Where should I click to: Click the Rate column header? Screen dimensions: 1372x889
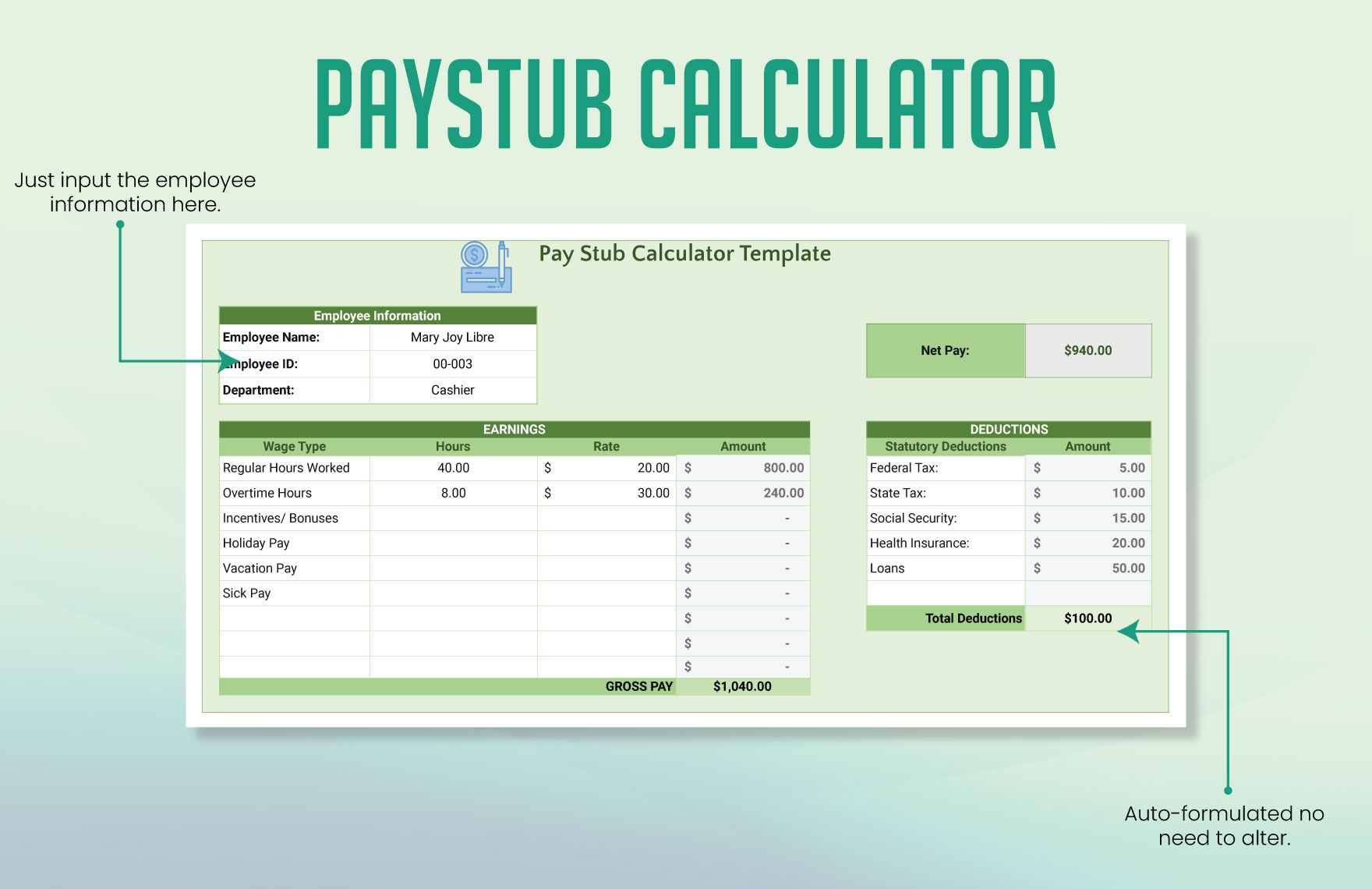(606, 447)
